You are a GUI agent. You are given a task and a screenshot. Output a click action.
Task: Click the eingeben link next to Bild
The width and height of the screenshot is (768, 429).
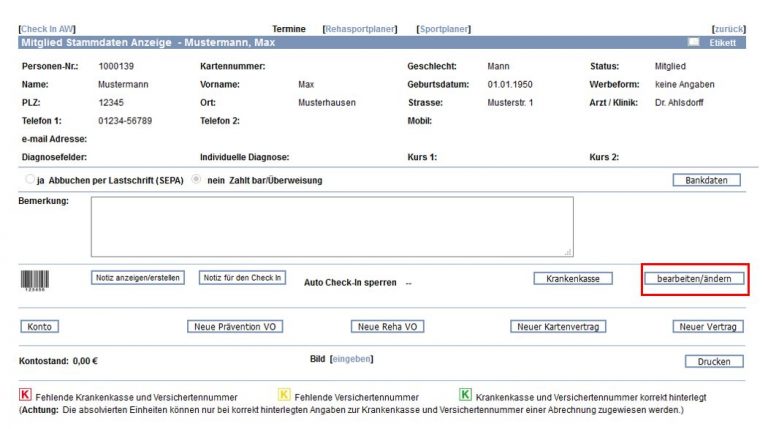click(352, 358)
